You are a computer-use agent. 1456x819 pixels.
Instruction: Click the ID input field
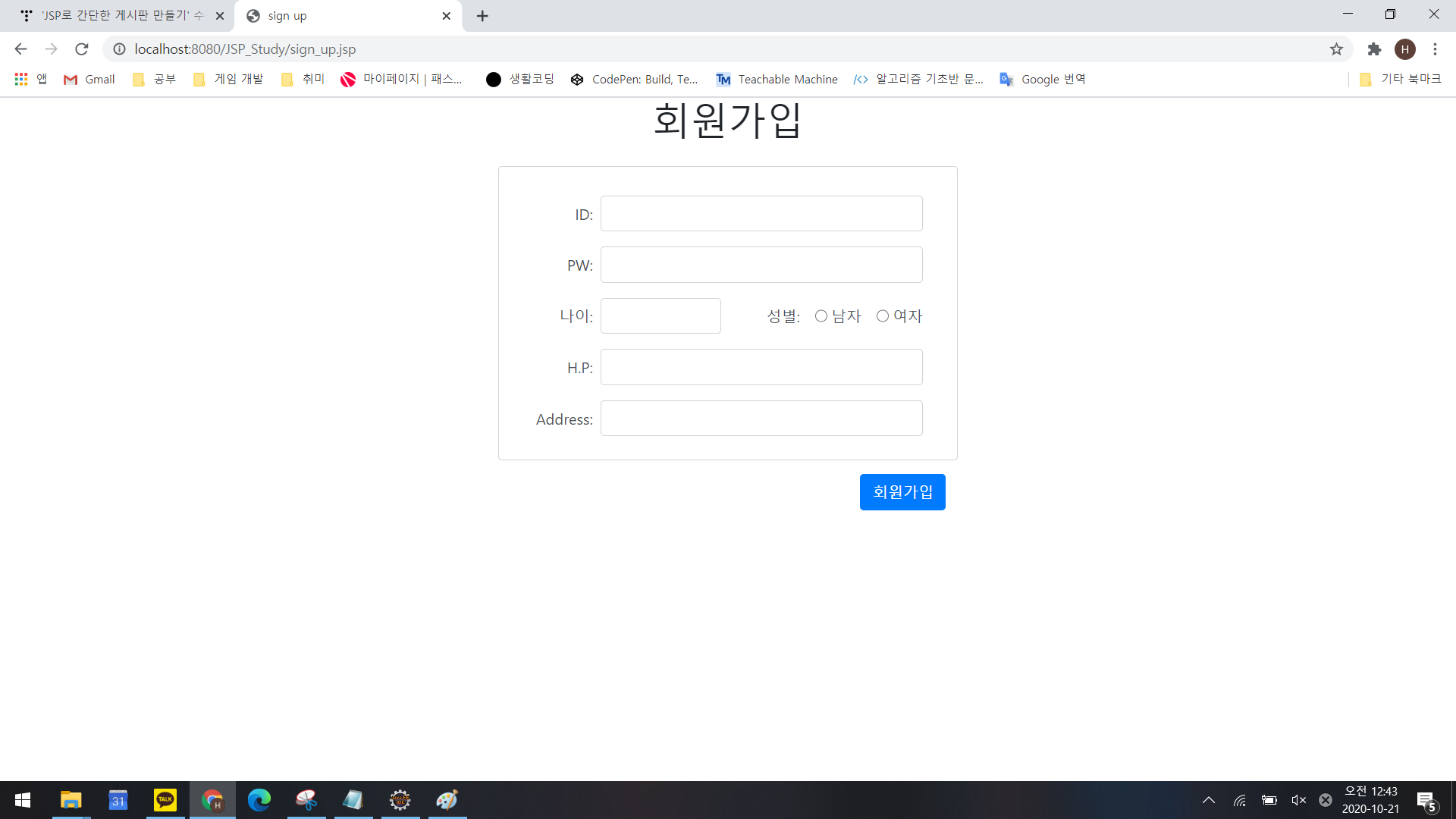point(761,214)
